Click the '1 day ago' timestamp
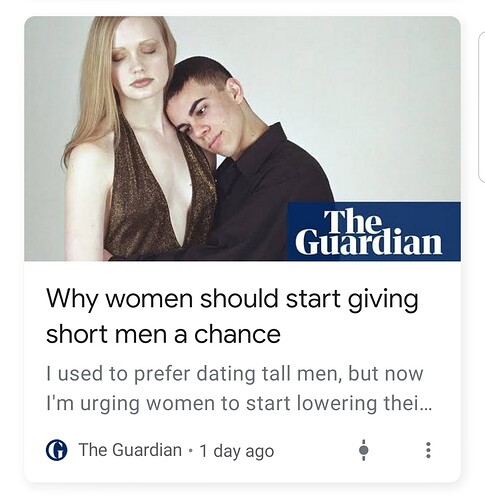 click(x=237, y=451)
